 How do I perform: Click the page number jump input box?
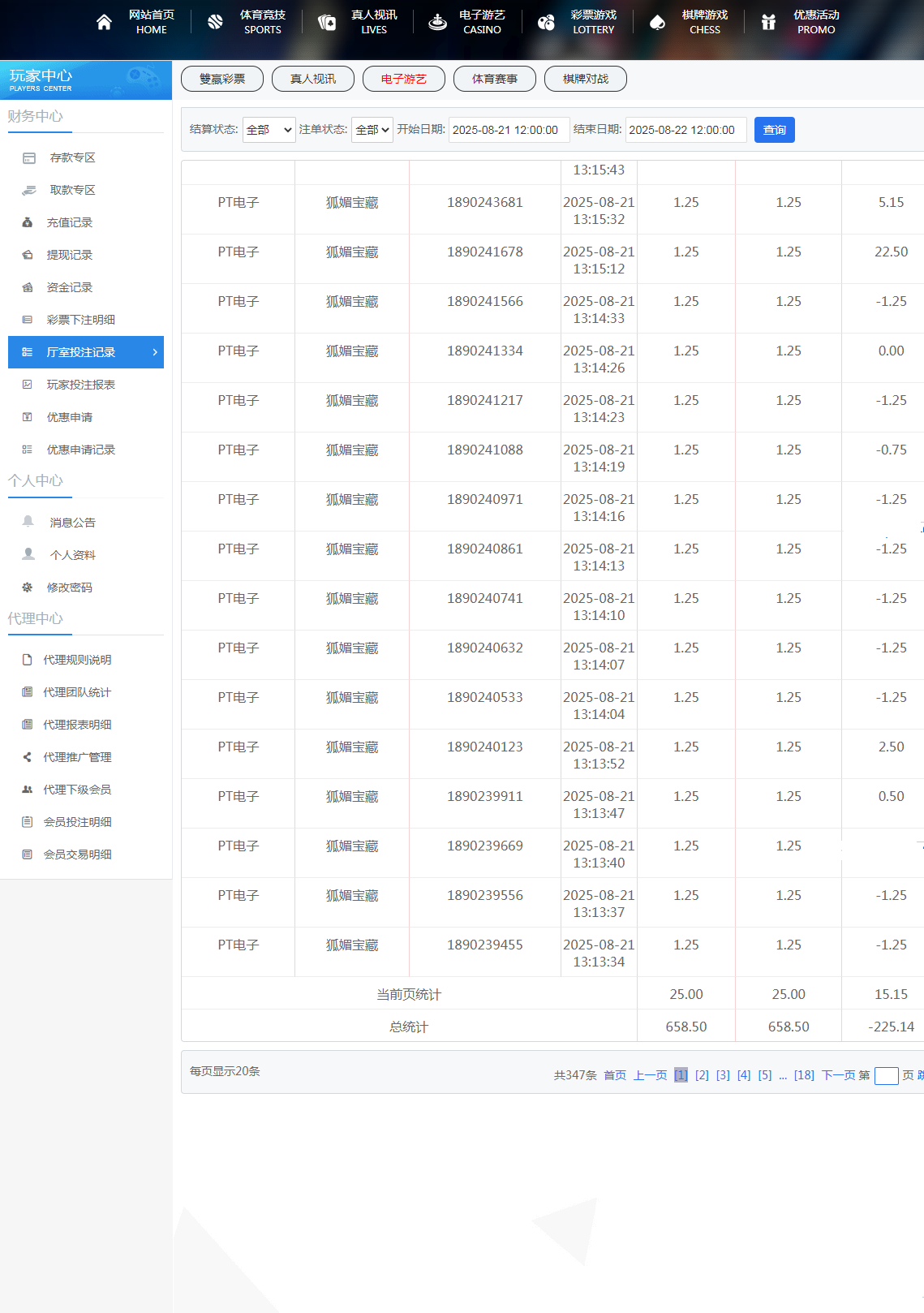886,1076
